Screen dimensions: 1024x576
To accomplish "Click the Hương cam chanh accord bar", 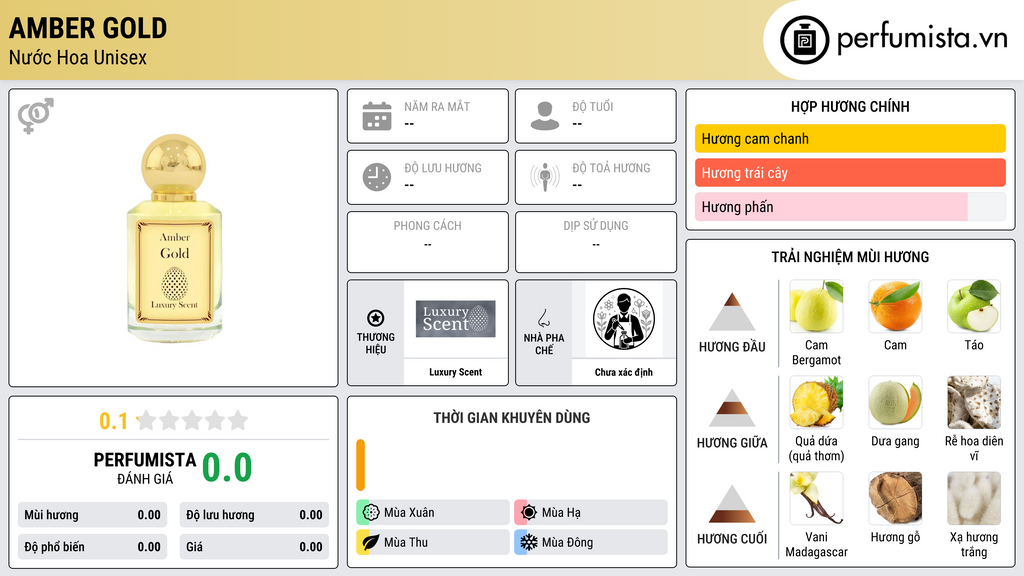I will (x=850, y=138).
